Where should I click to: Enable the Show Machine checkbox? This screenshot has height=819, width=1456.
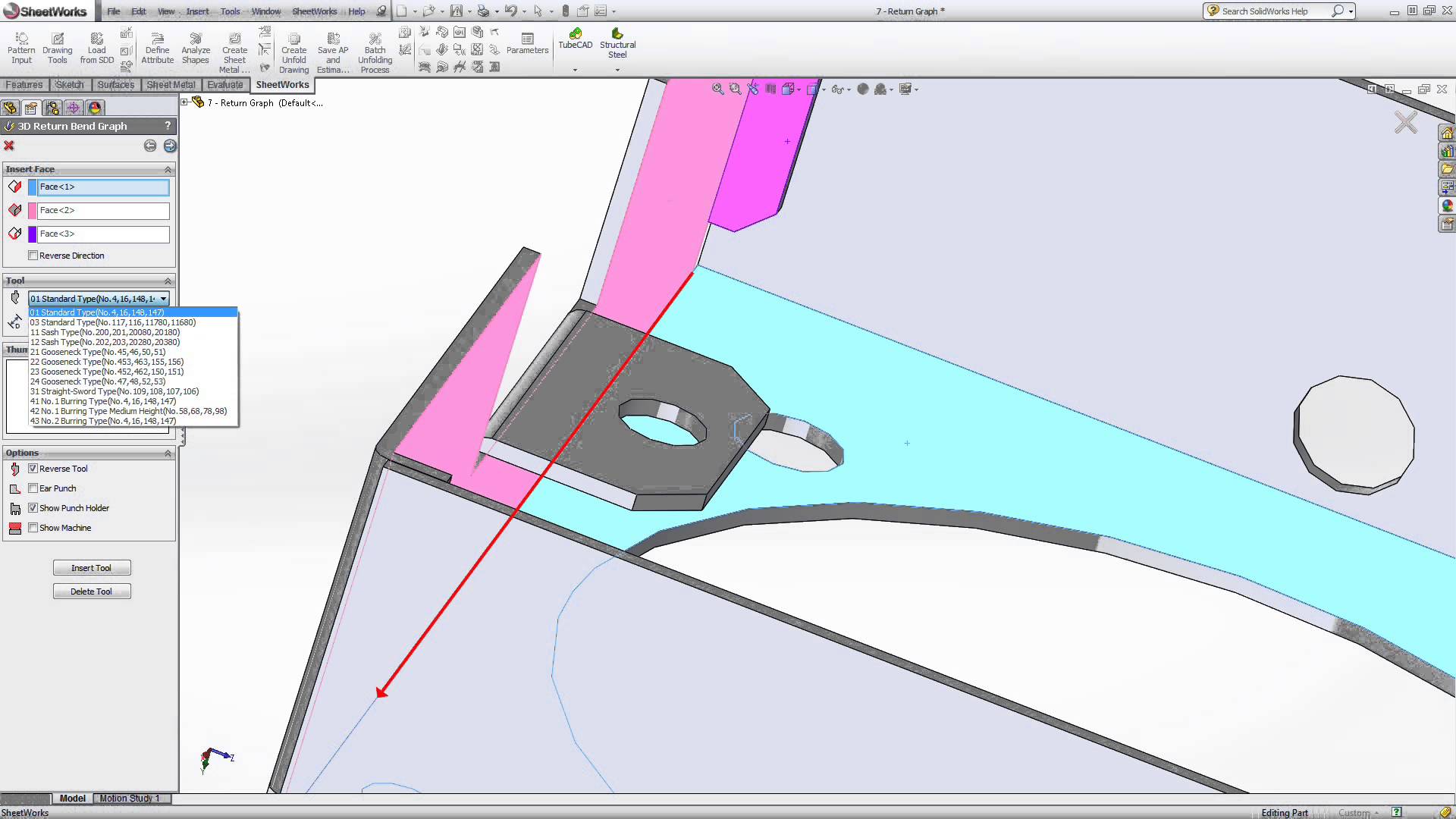coord(33,528)
